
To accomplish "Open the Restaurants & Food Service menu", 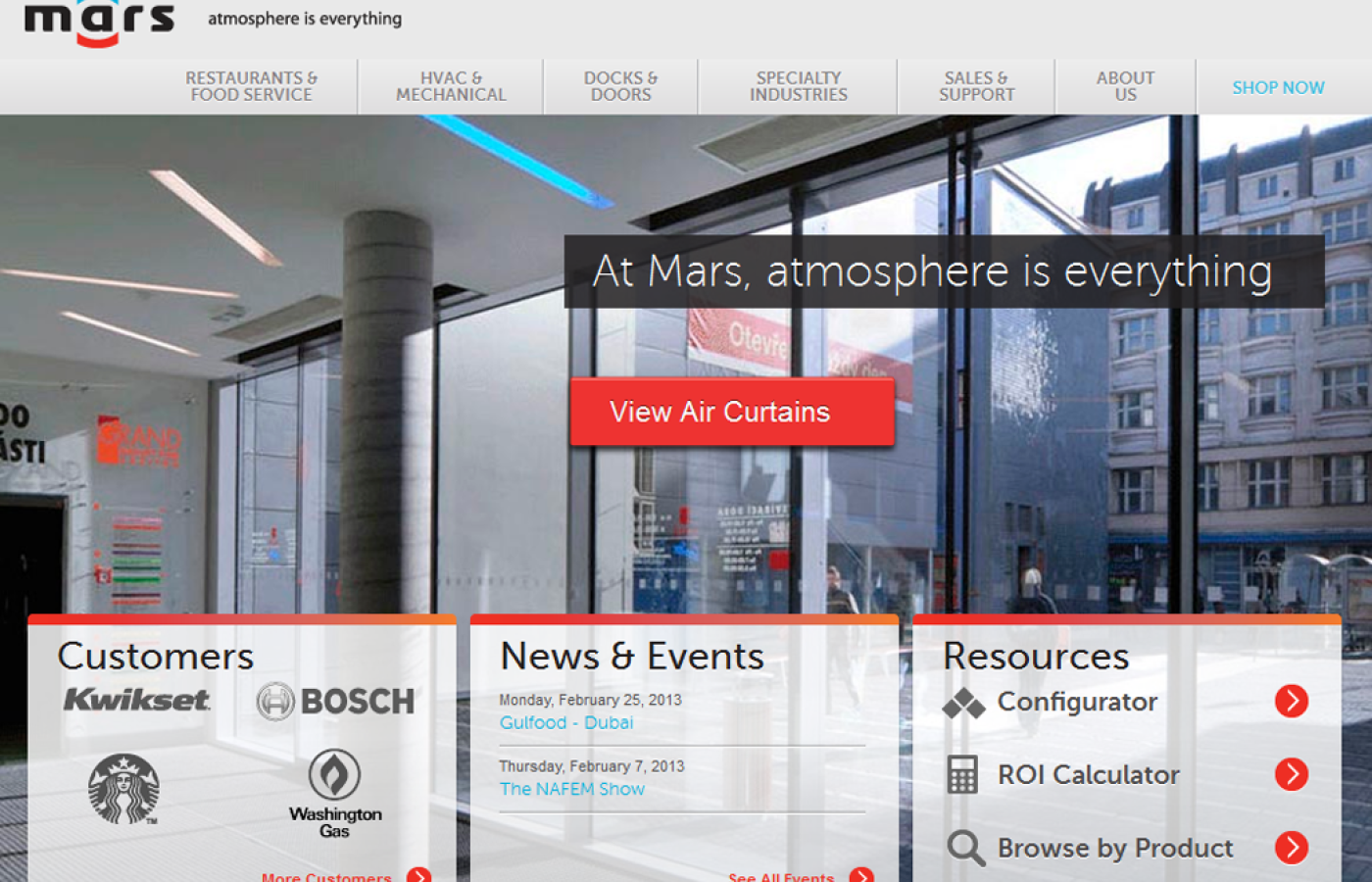I will (x=251, y=86).
